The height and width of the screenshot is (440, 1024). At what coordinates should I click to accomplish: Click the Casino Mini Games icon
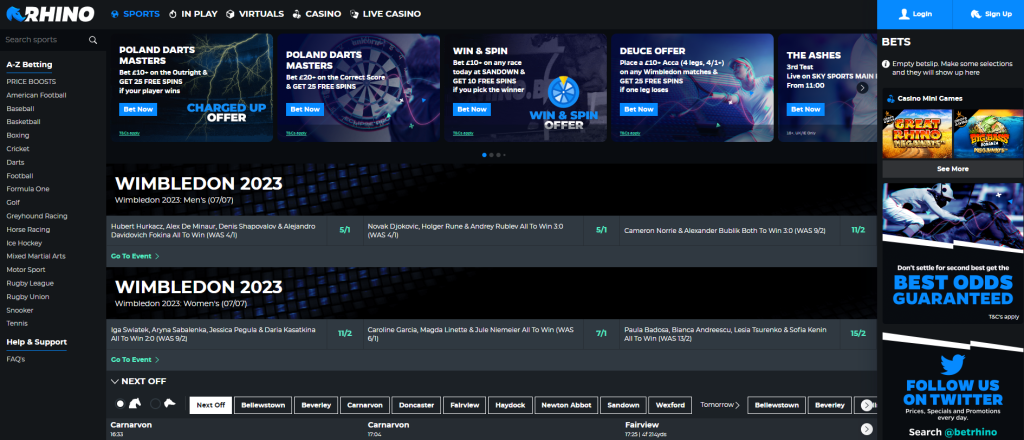(x=891, y=99)
